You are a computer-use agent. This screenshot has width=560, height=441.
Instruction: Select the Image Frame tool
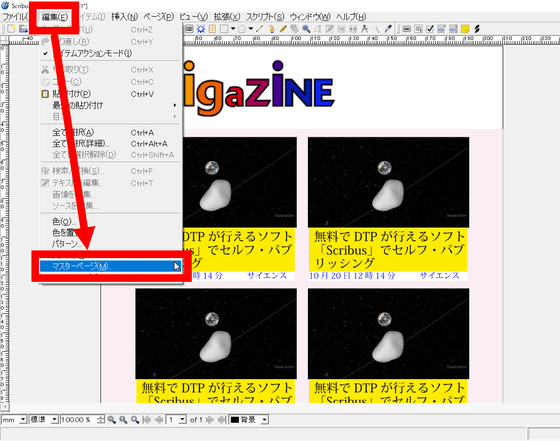189,29
